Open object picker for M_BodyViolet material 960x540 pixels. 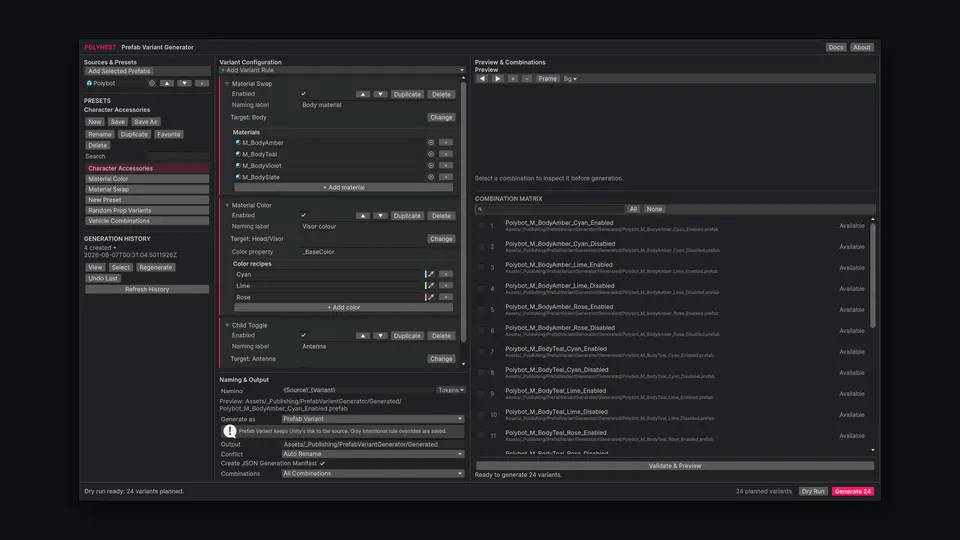pos(430,165)
